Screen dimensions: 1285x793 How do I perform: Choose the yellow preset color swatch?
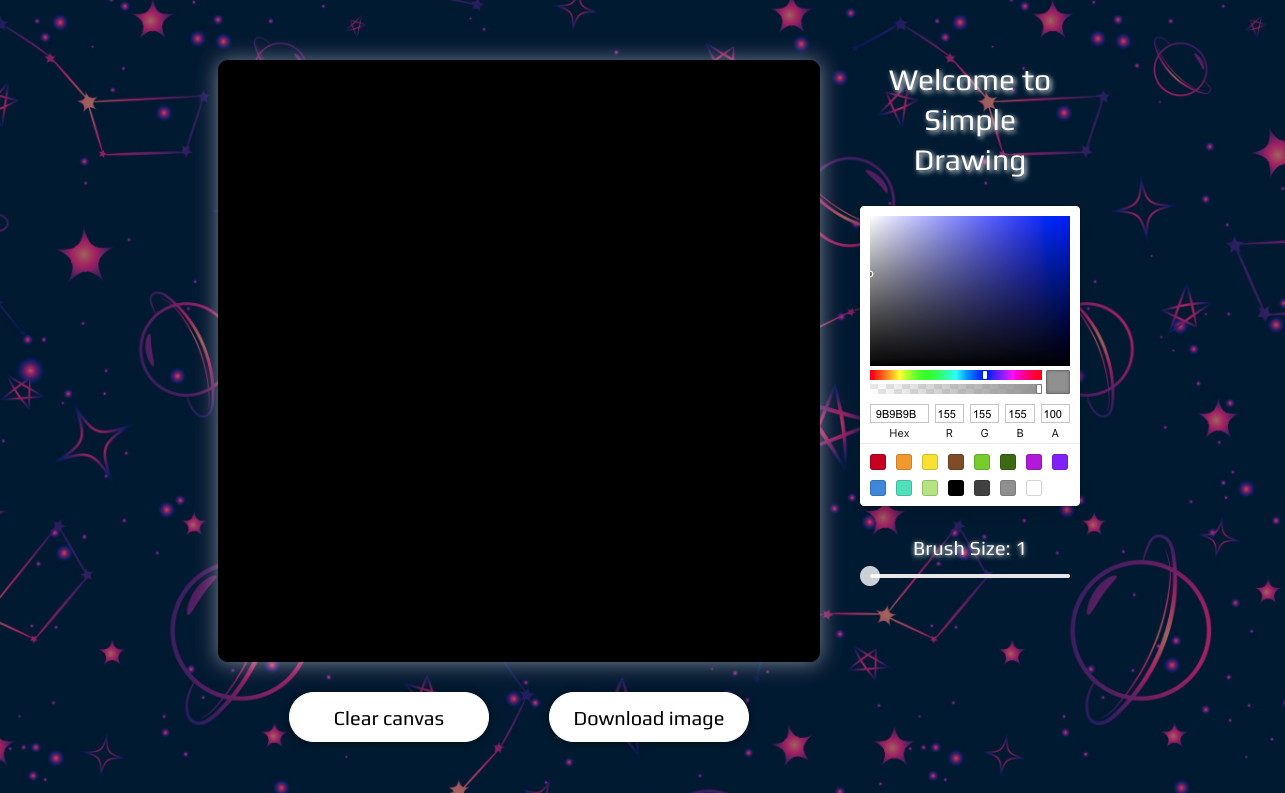pos(930,462)
